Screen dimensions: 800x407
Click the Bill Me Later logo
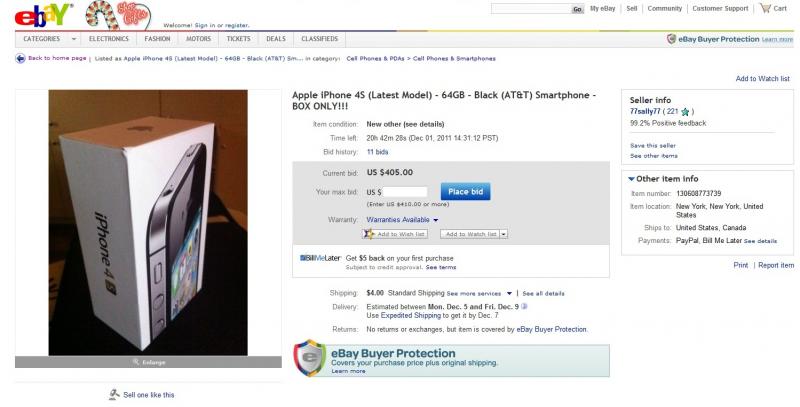coord(320,258)
